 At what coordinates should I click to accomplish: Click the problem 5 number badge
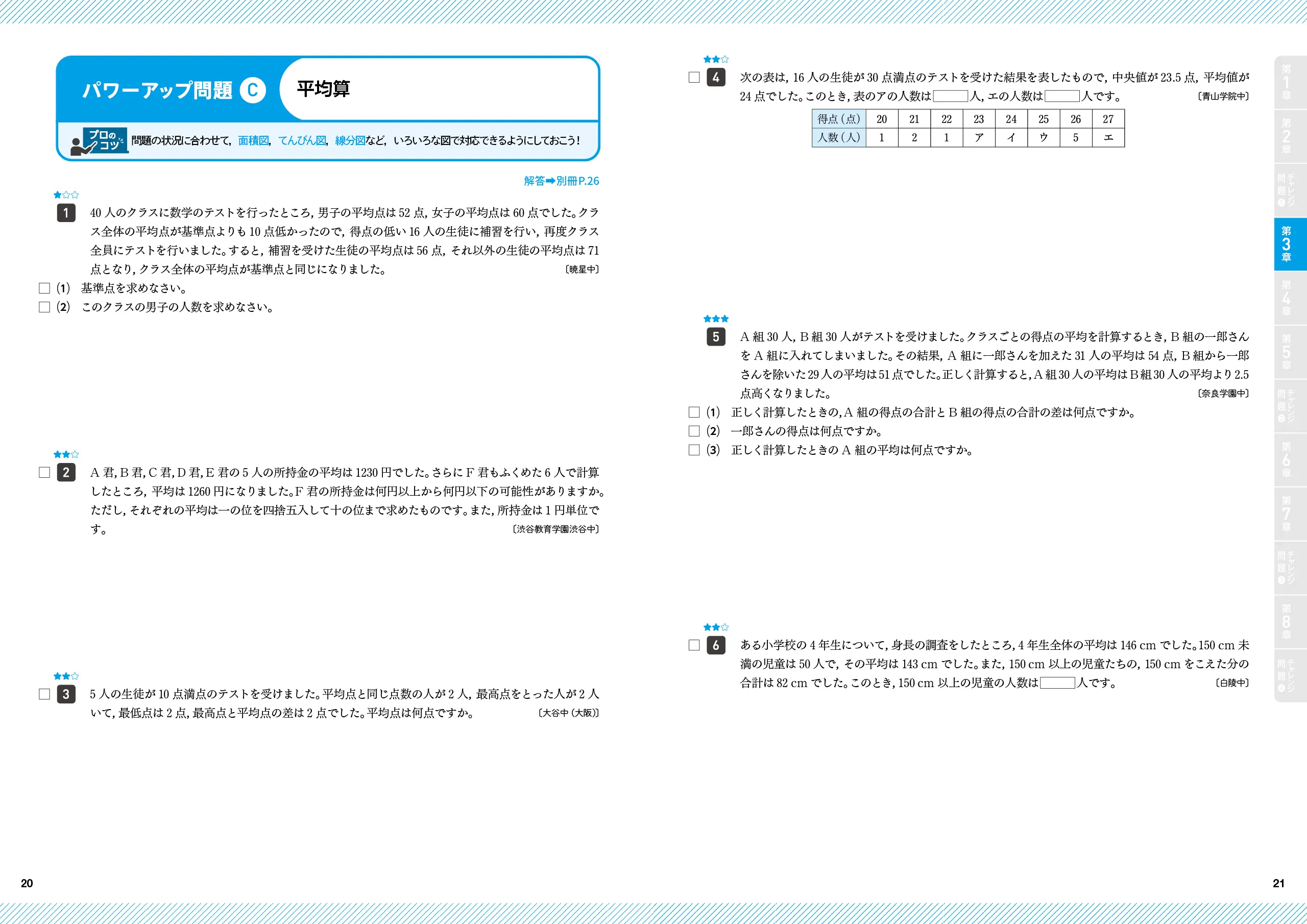[716, 337]
